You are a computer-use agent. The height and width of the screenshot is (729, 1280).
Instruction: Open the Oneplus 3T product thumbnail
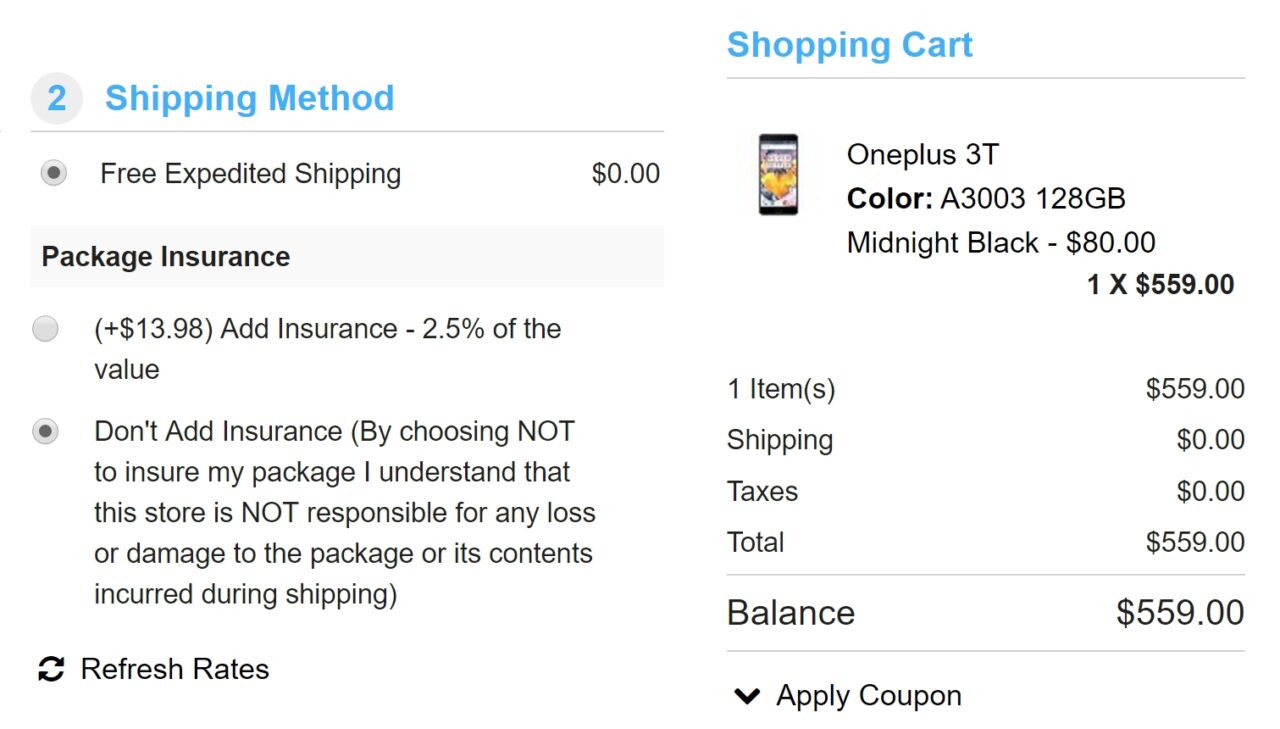pos(778,174)
